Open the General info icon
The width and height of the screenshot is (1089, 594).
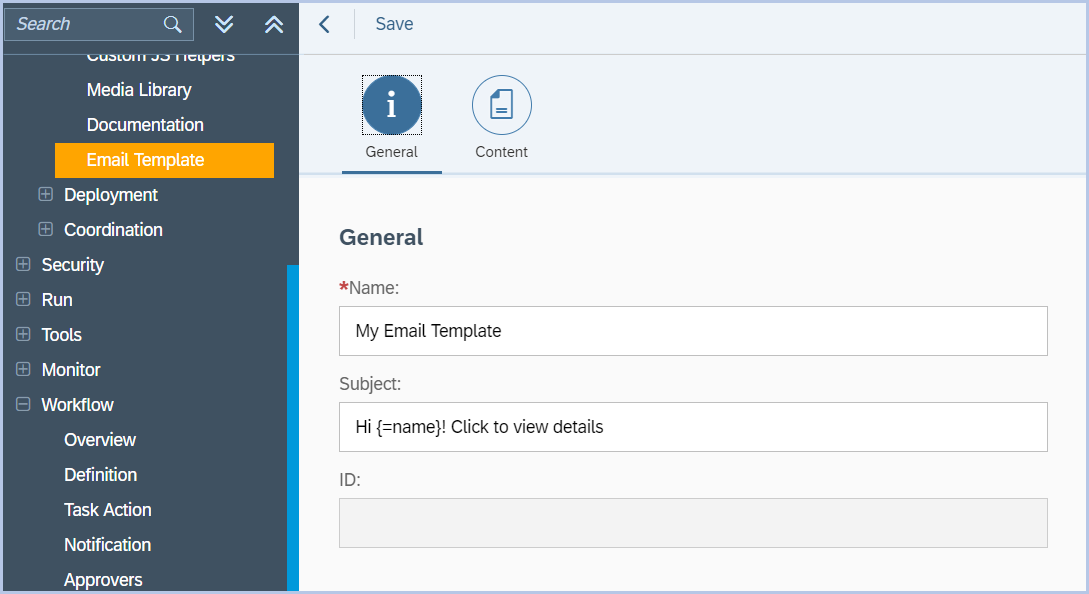point(391,105)
